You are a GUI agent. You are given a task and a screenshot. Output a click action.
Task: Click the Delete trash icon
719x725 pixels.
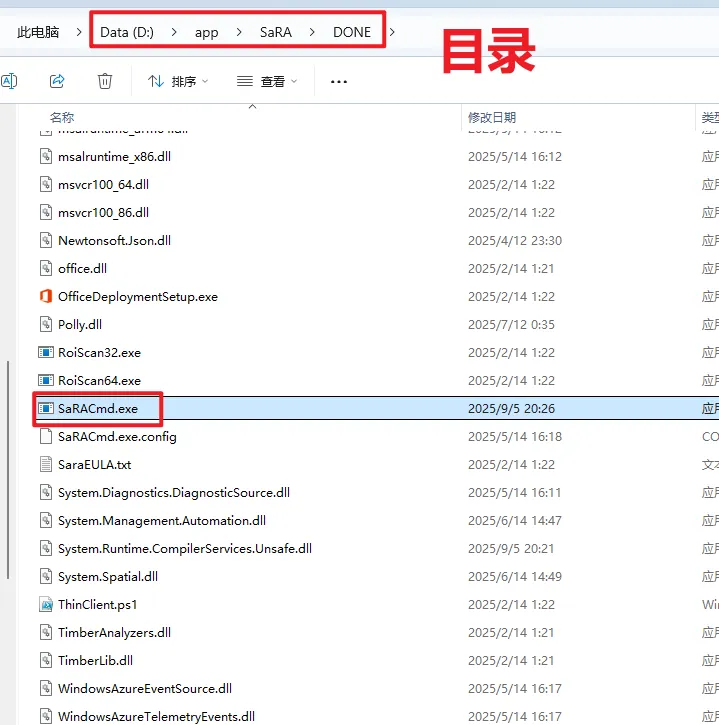pyautogui.click(x=105, y=81)
